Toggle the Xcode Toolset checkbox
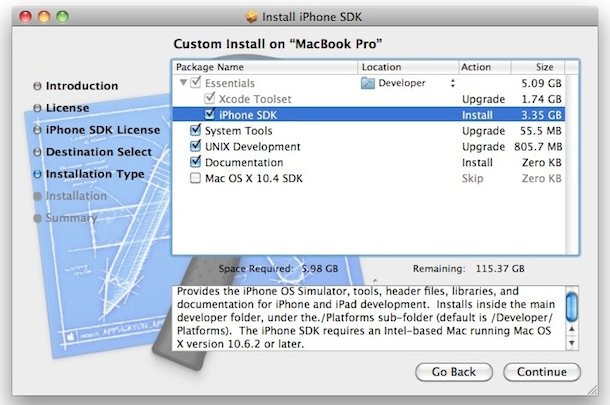The height and width of the screenshot is (405, 610). tap(210, 98)
